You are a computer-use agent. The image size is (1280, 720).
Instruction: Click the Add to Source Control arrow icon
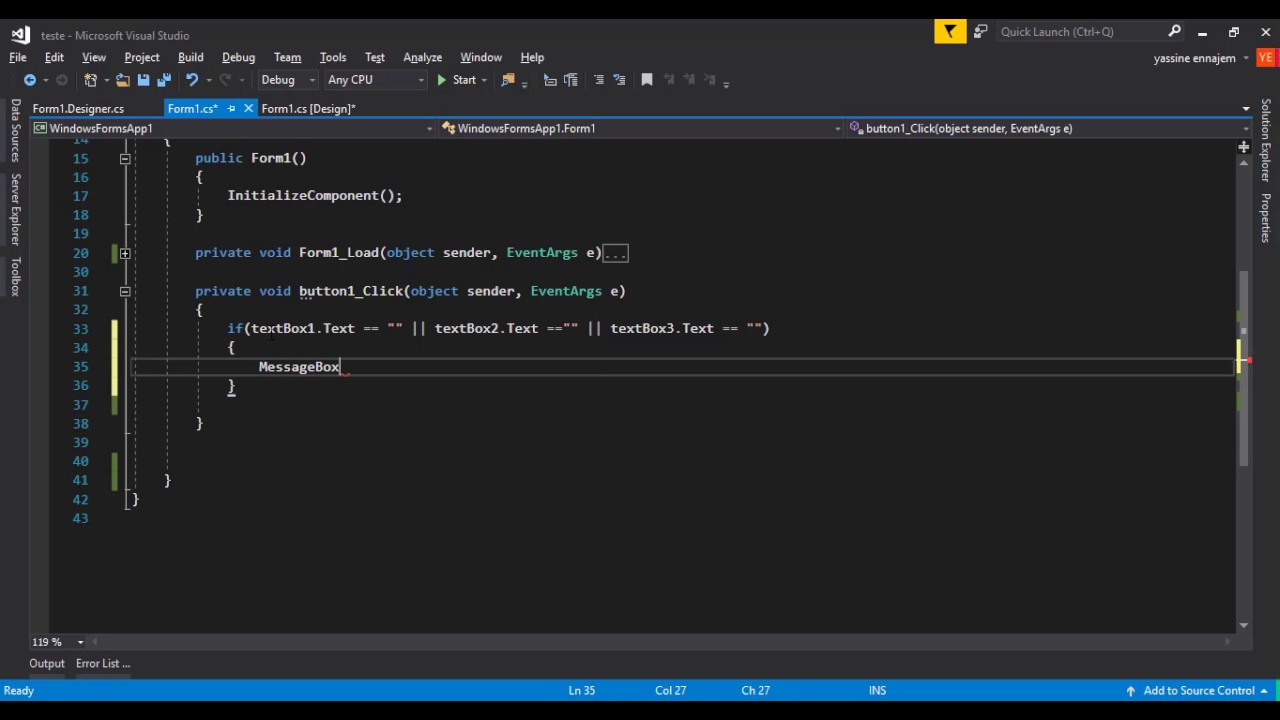pyautogui.click(x=1130, y=691)
